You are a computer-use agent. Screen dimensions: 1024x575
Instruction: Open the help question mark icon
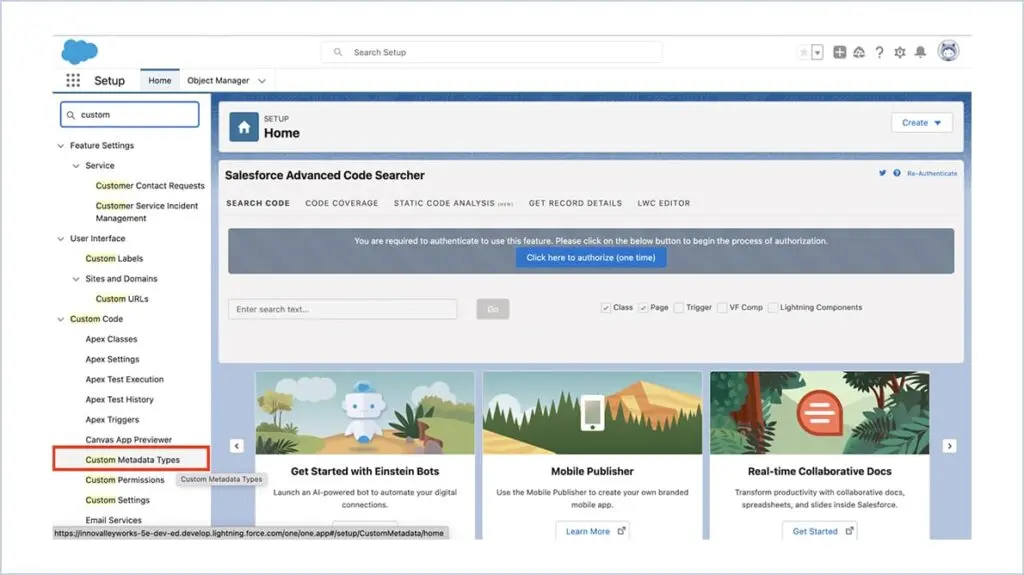pyautogui.click(x=880, y=52)
